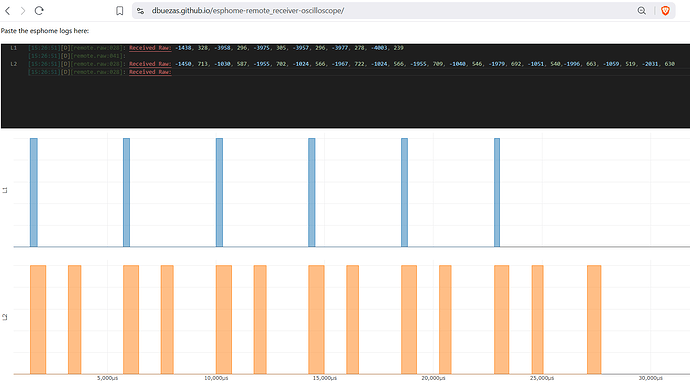This screenshot has height=390, width=690.
Task: Open site settings icon beside the URL
Action: pyautogui.click(x=140, y=11)
